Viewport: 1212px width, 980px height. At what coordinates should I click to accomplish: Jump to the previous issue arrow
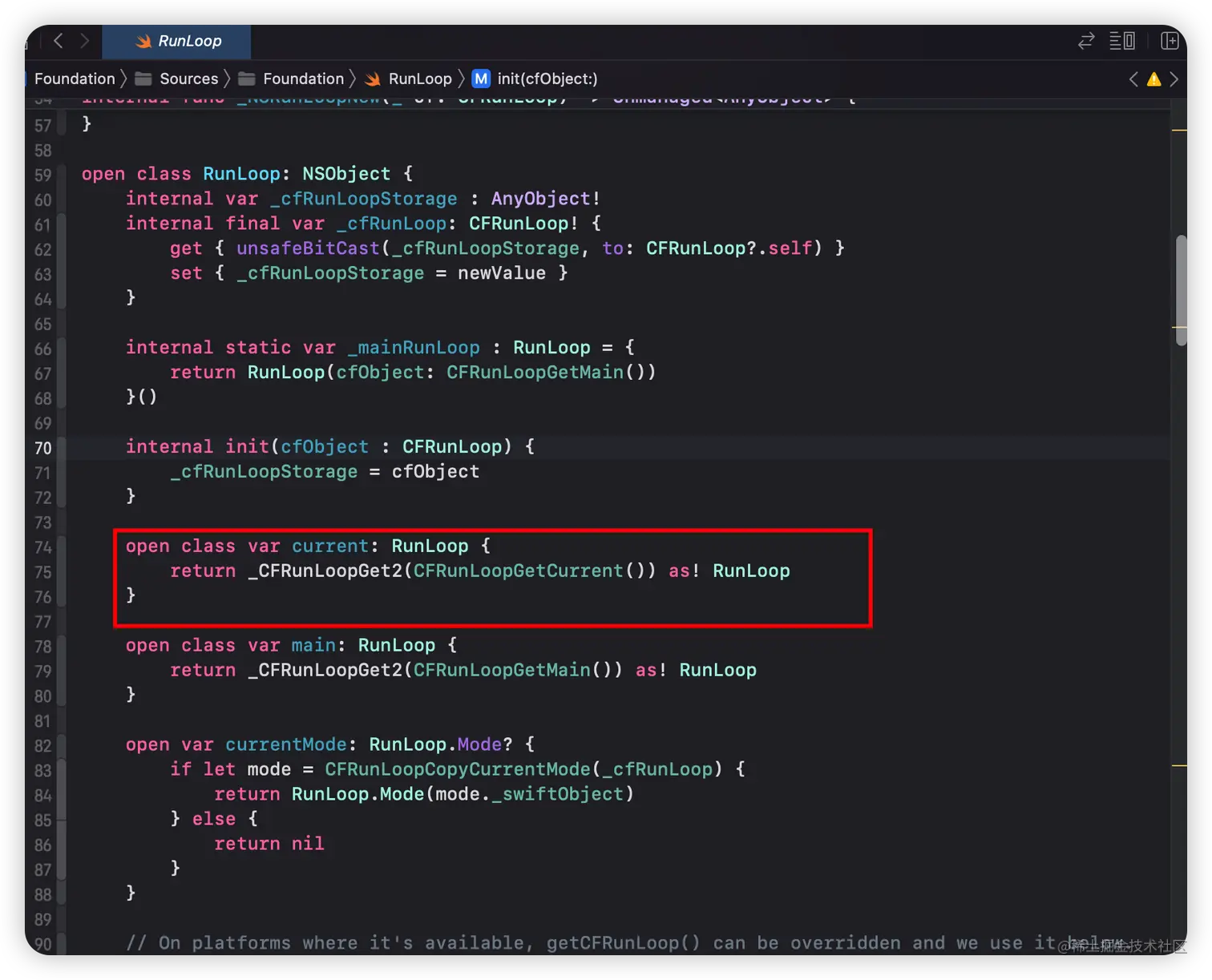tap(1133, 79)
